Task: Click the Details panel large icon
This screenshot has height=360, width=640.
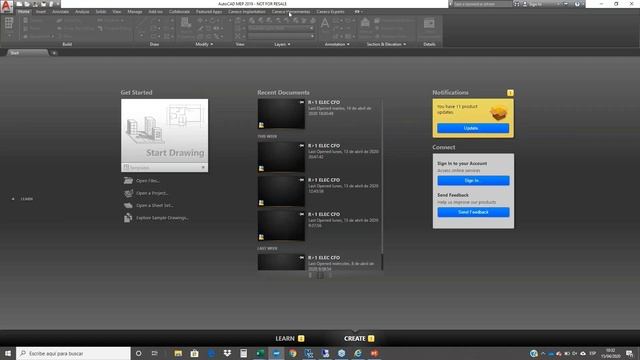Action: click(x=429, y=24)
